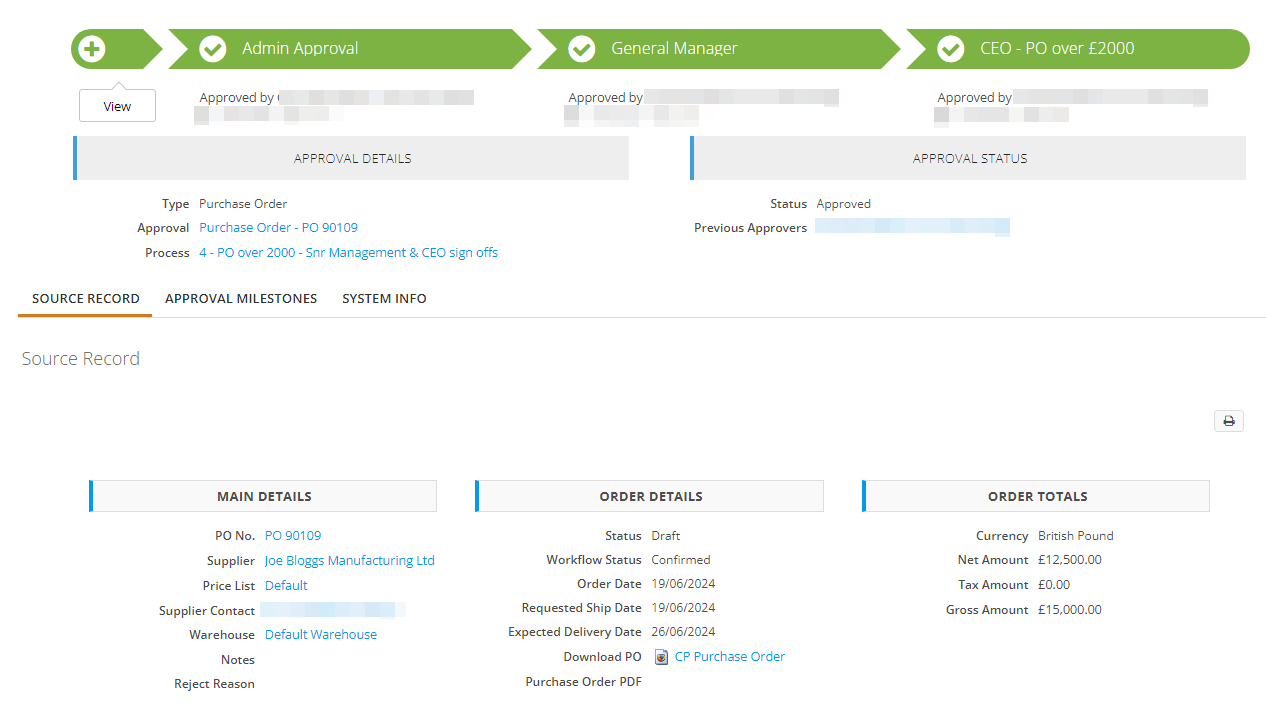Click the Admin Approval checkmark icon

point(212,48)
